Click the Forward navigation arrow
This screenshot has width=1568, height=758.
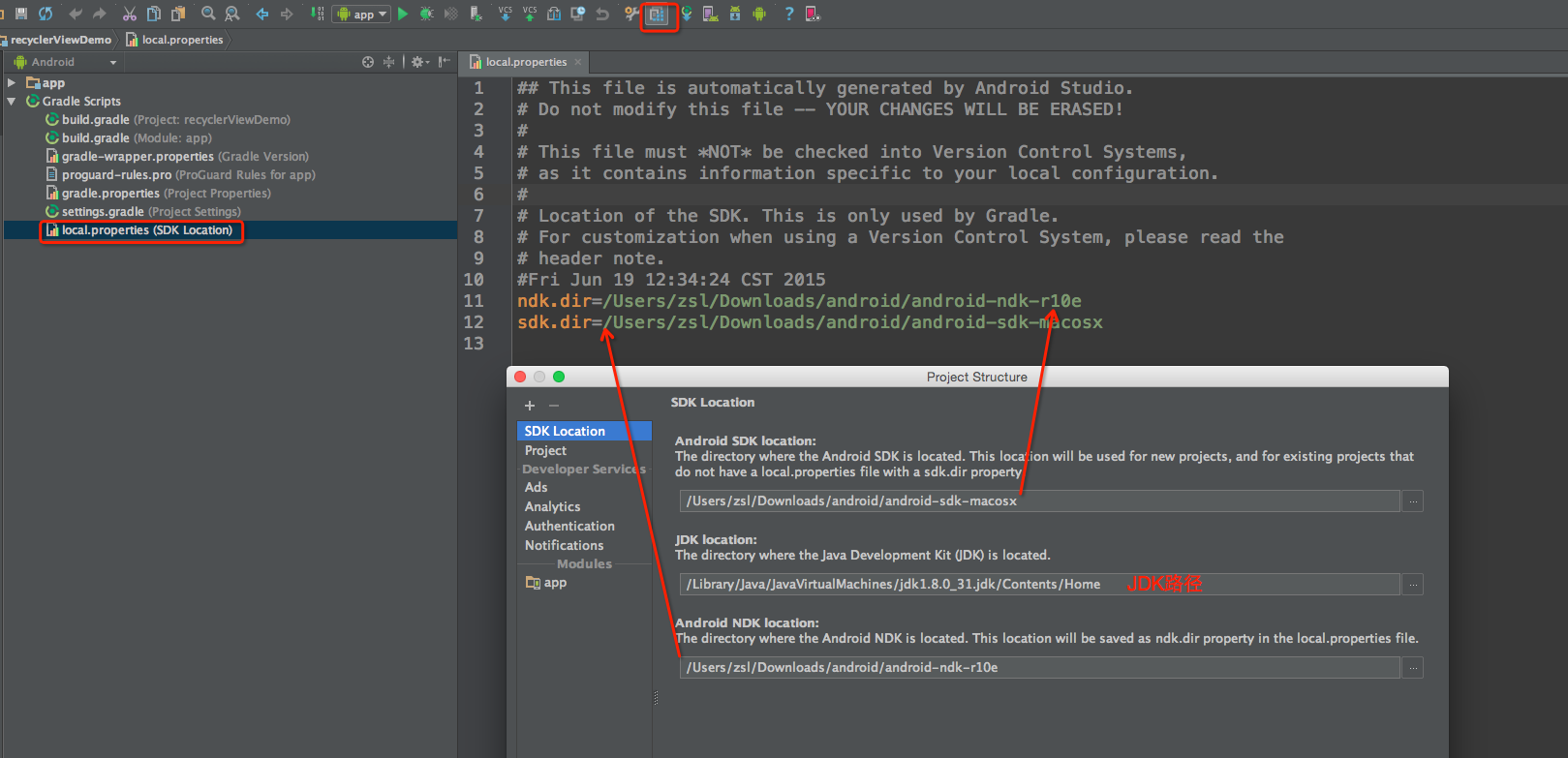(x=287, y=14)
